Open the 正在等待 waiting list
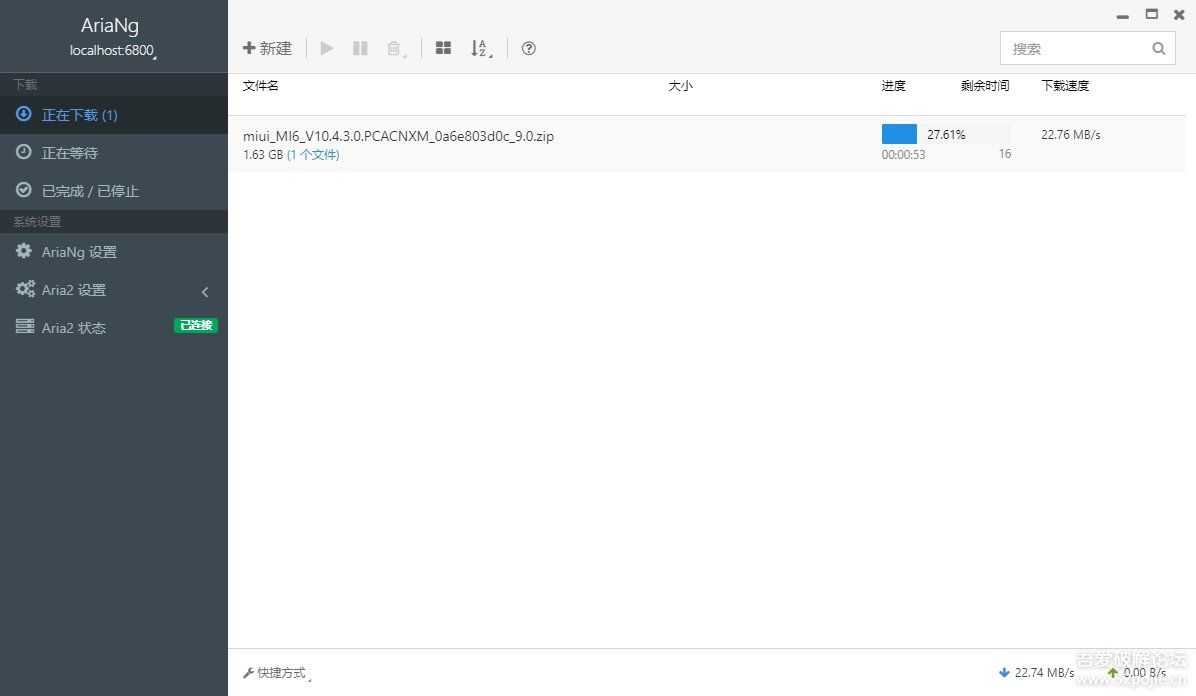The image size is (1196, 696). [70, 153]
